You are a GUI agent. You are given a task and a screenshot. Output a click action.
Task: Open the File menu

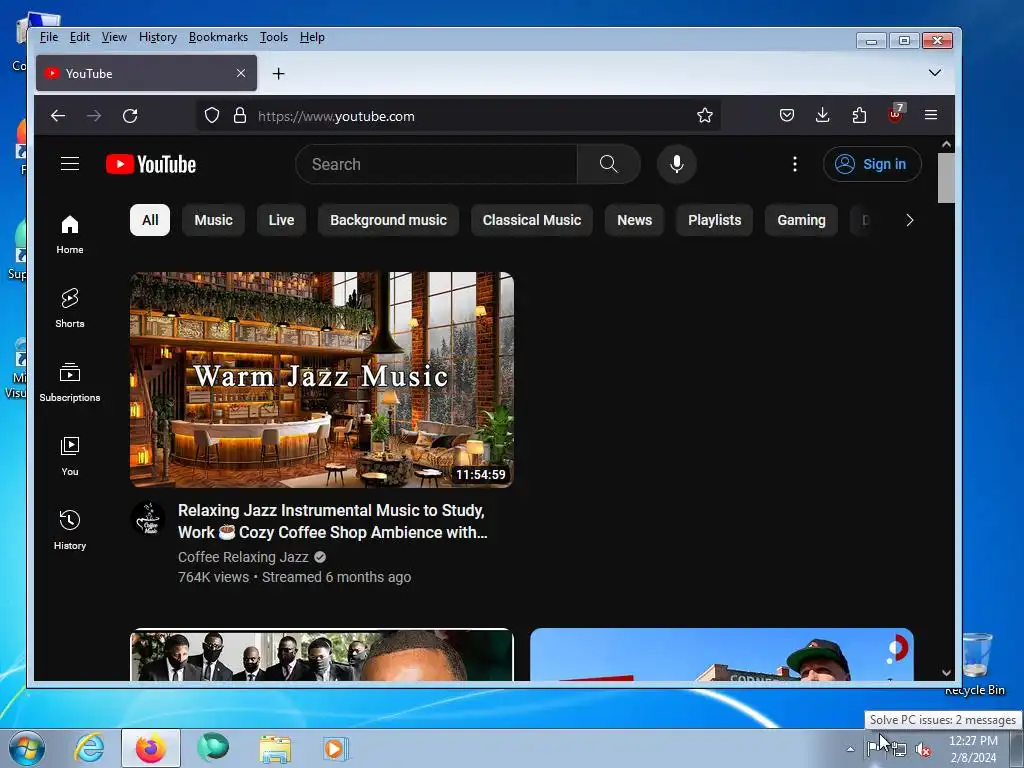(49, 37)
